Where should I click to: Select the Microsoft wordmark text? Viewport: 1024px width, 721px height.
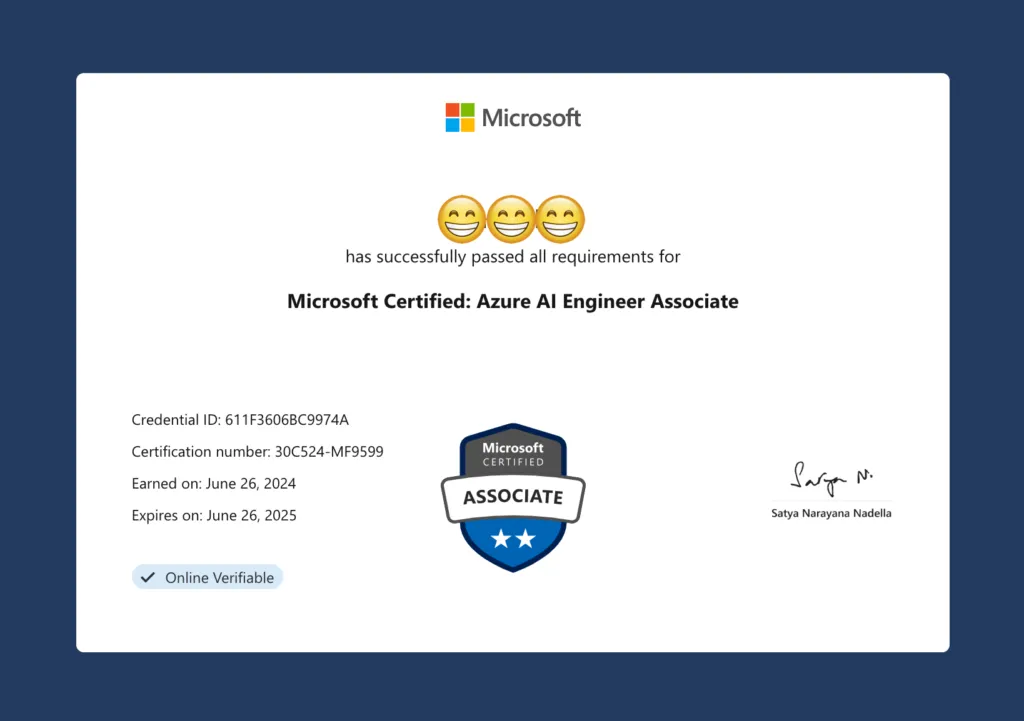click(531, 117)
